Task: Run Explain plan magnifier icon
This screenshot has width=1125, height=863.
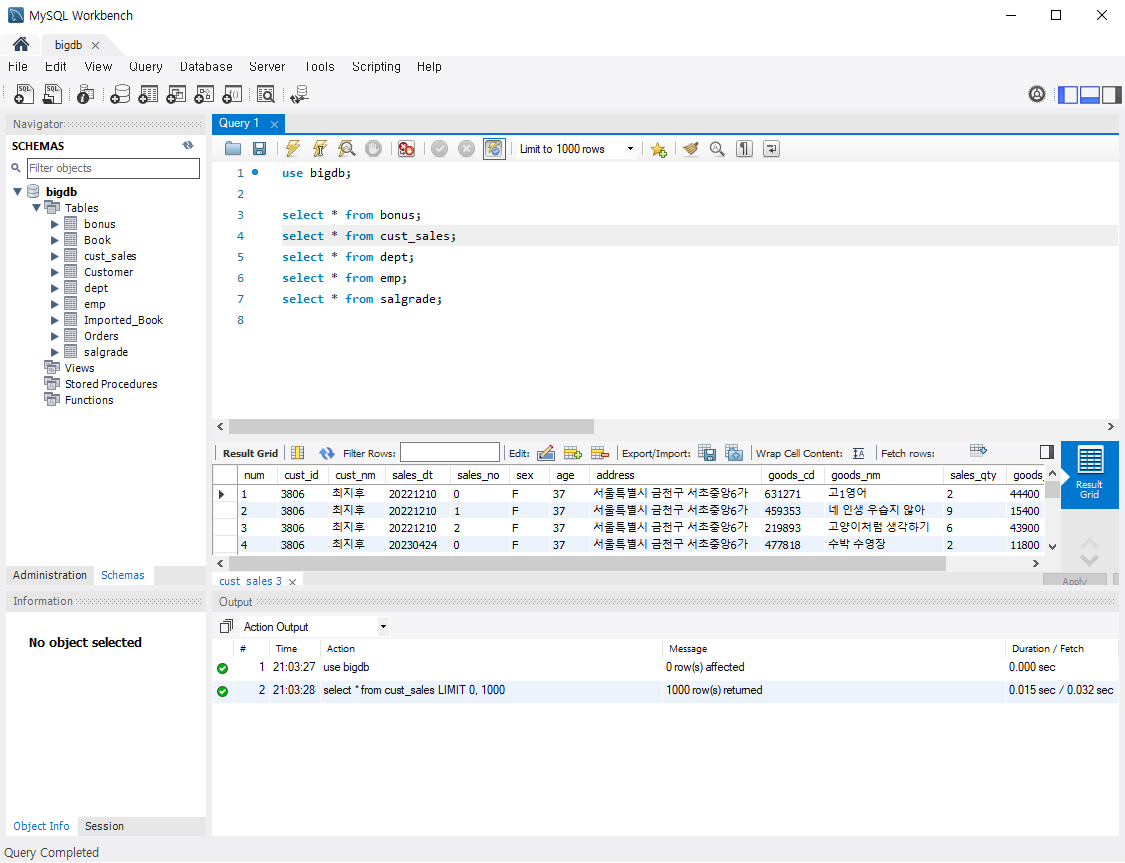Action: coord(347,148)
